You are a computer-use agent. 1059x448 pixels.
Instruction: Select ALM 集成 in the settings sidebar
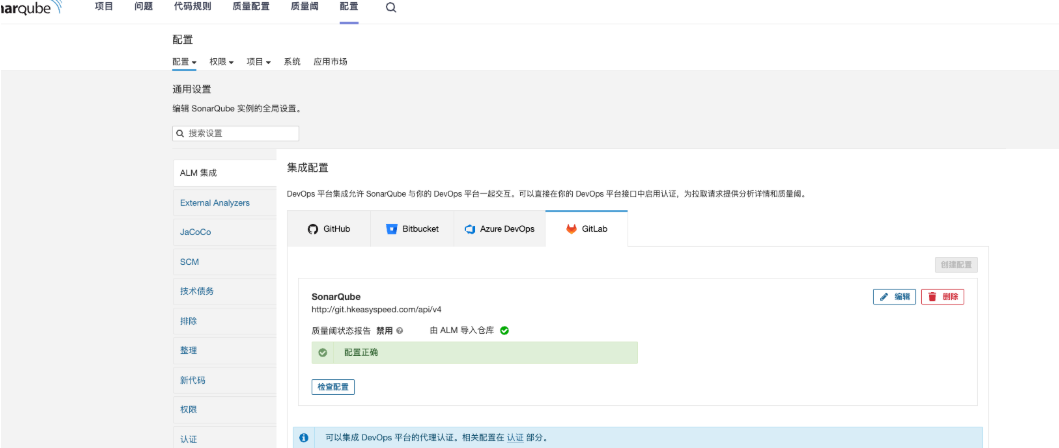pyautogui.click(x=225, y=173)
